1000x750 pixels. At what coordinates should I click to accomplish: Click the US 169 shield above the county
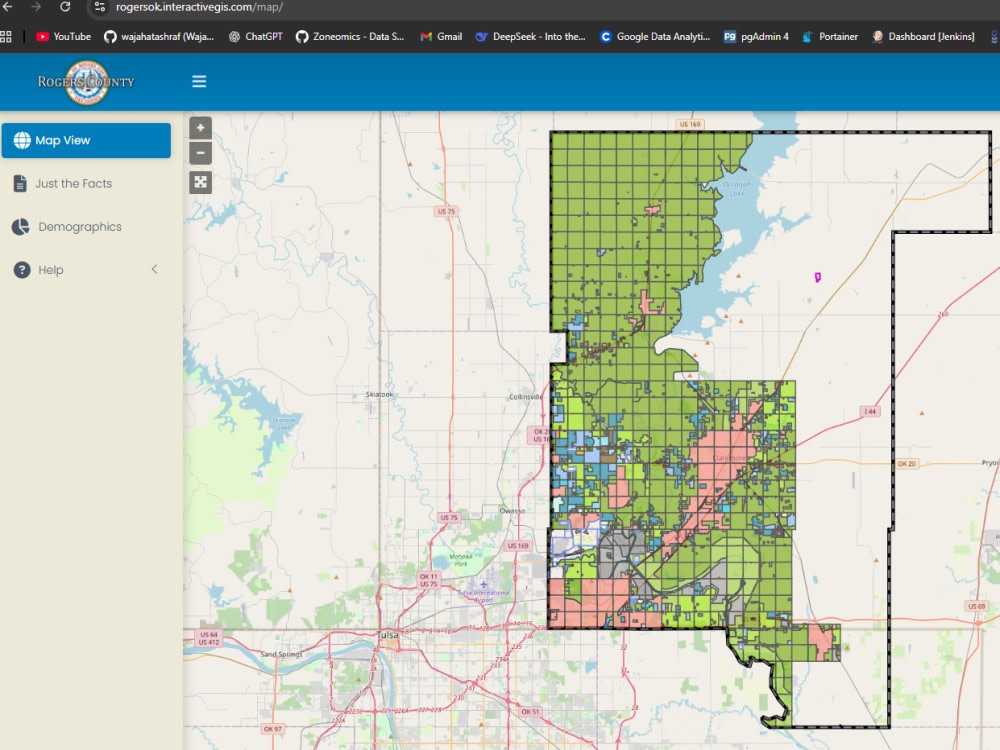690,124
